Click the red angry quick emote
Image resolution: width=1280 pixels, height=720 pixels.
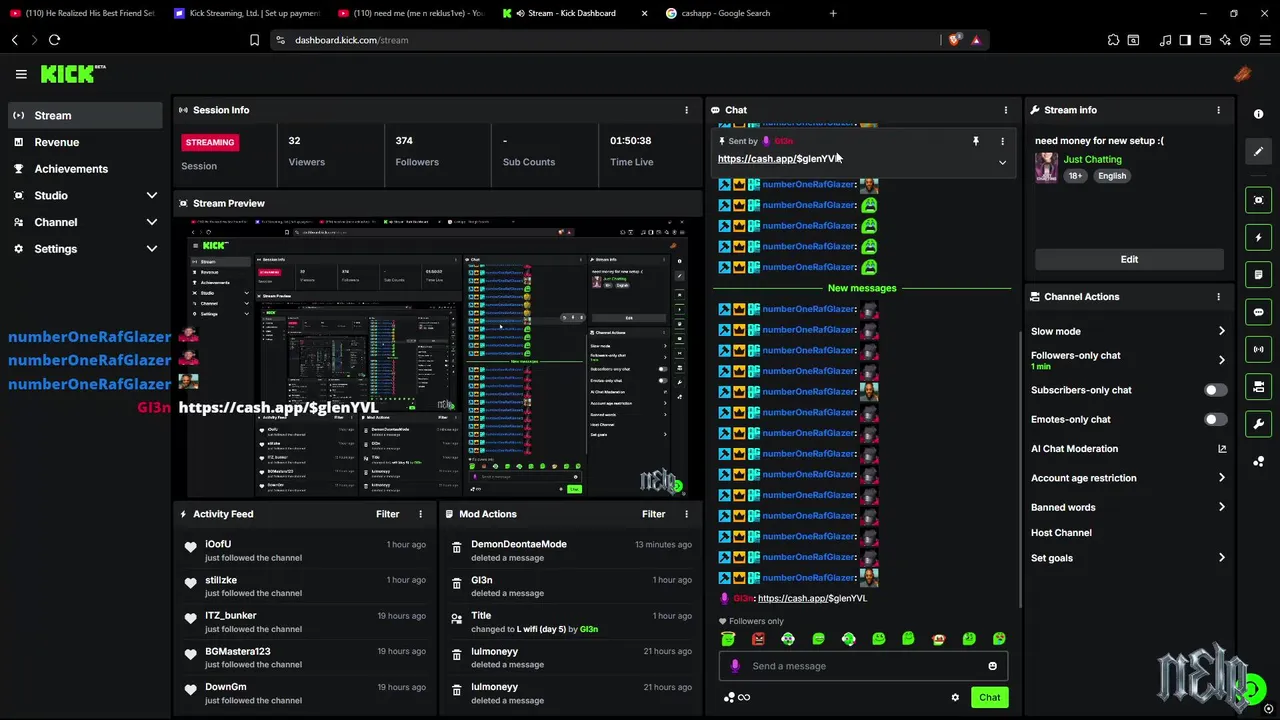(x=758, y=639)
